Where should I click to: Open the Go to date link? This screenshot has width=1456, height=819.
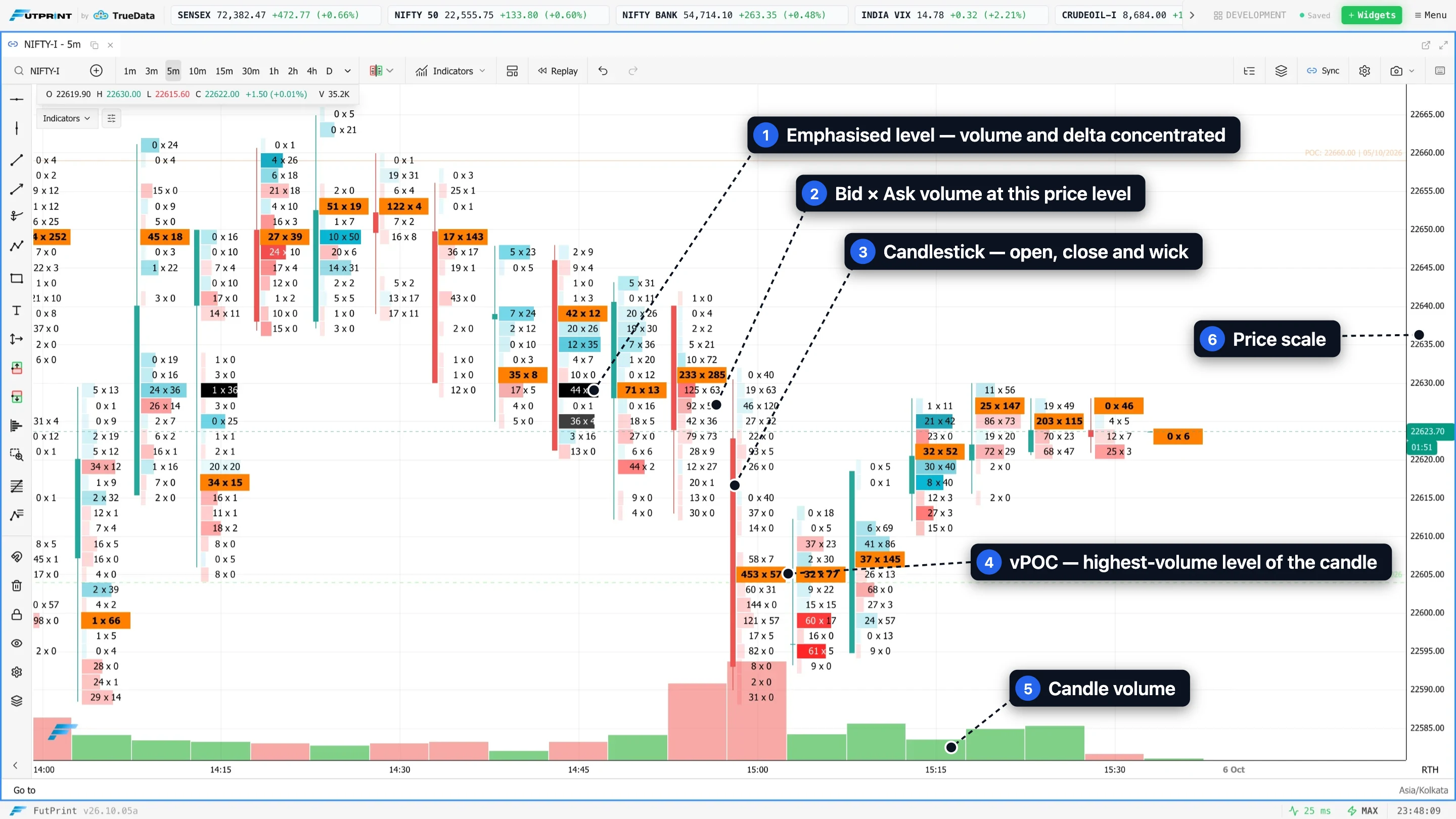[24, 790]
